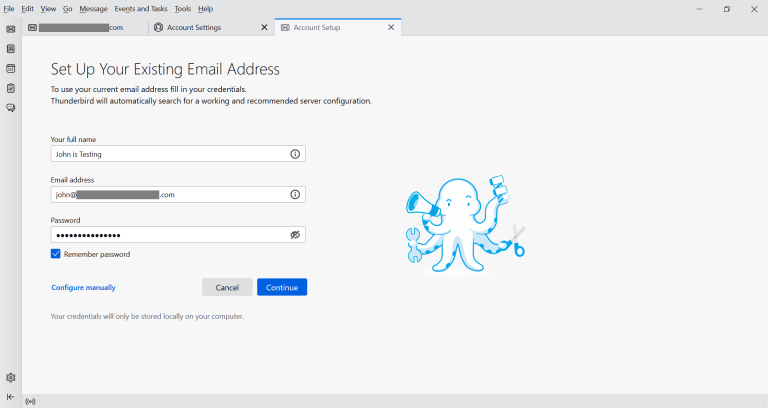Viewport: 768px width, 408px height.
Task: Open the View menu
Action: (x=48, y=9)
